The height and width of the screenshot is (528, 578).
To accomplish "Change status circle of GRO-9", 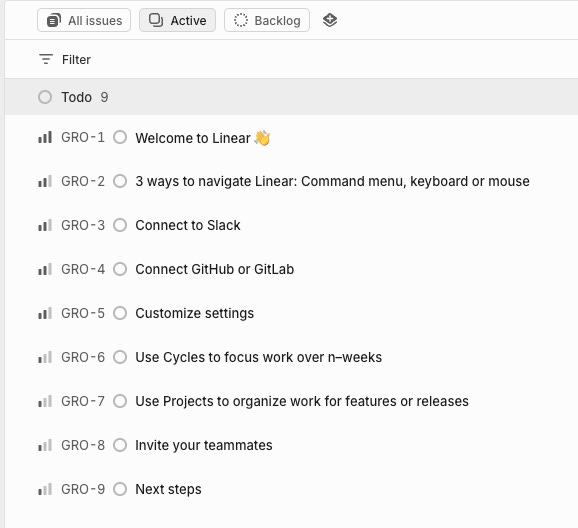I will tap(120, 489).
